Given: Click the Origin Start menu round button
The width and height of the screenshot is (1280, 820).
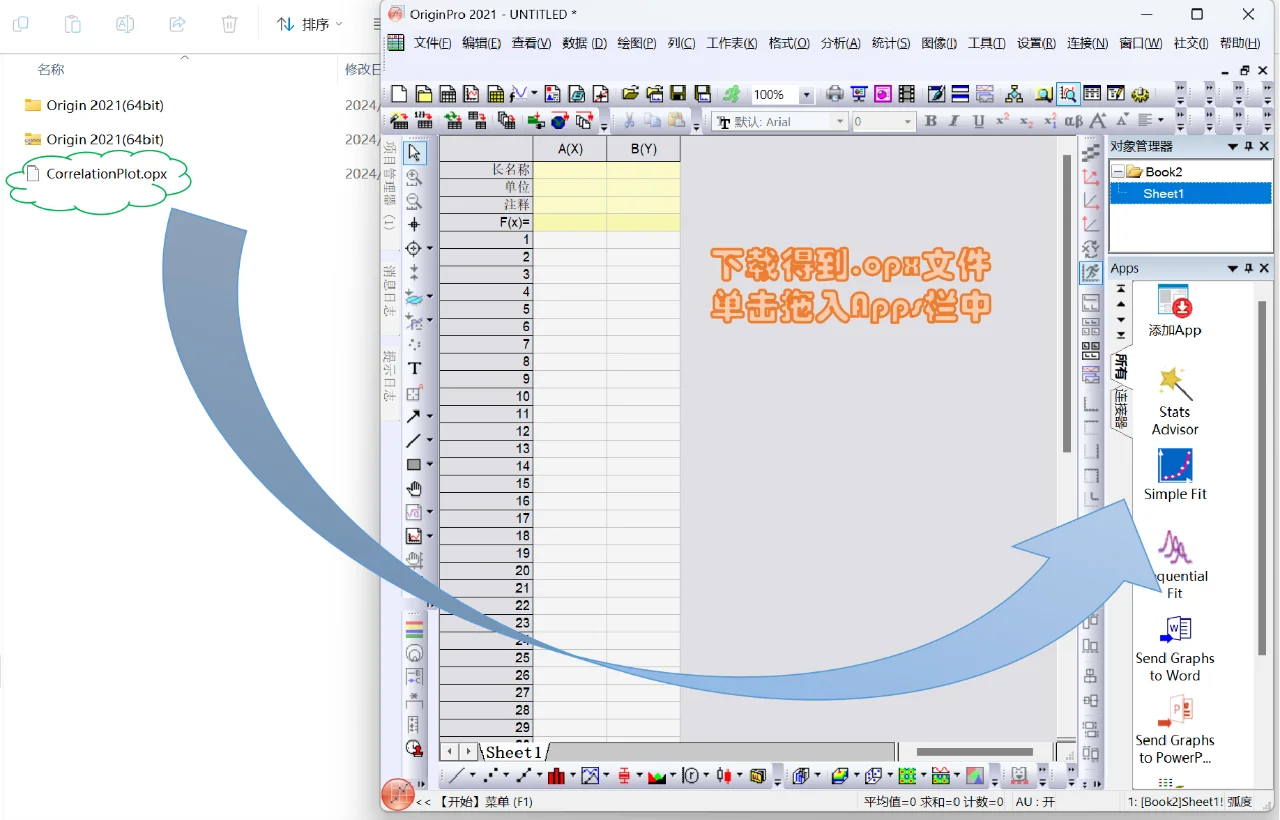Looking at the screenshot, I should tap(398, 795).
